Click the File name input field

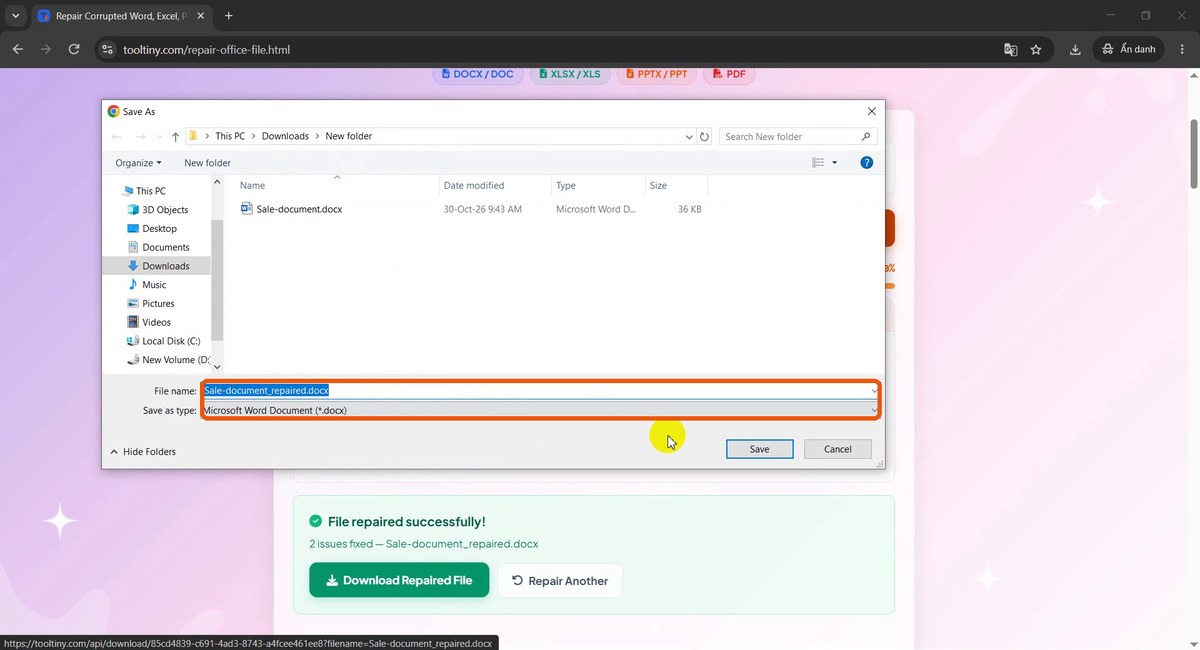[540, 391]
